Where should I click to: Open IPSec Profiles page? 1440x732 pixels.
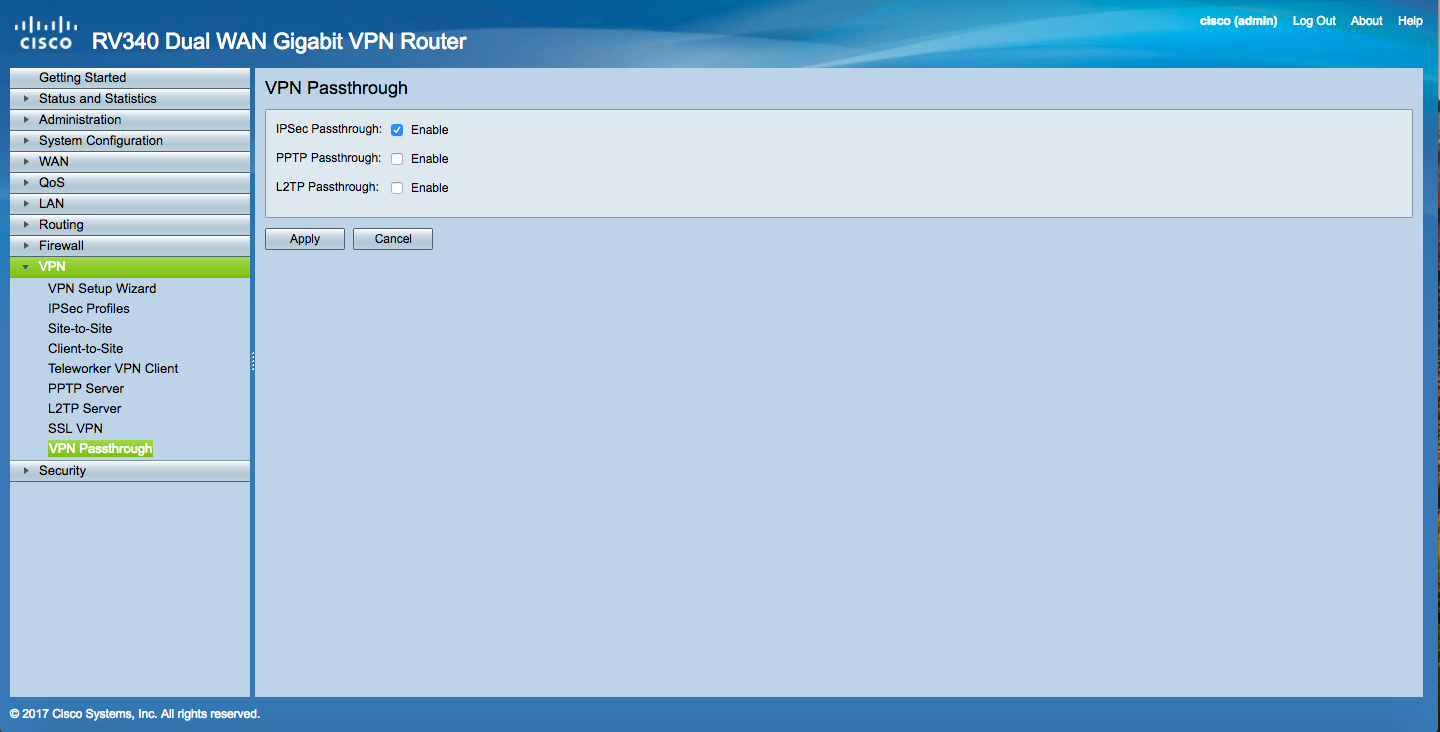(x=89, y=309)
